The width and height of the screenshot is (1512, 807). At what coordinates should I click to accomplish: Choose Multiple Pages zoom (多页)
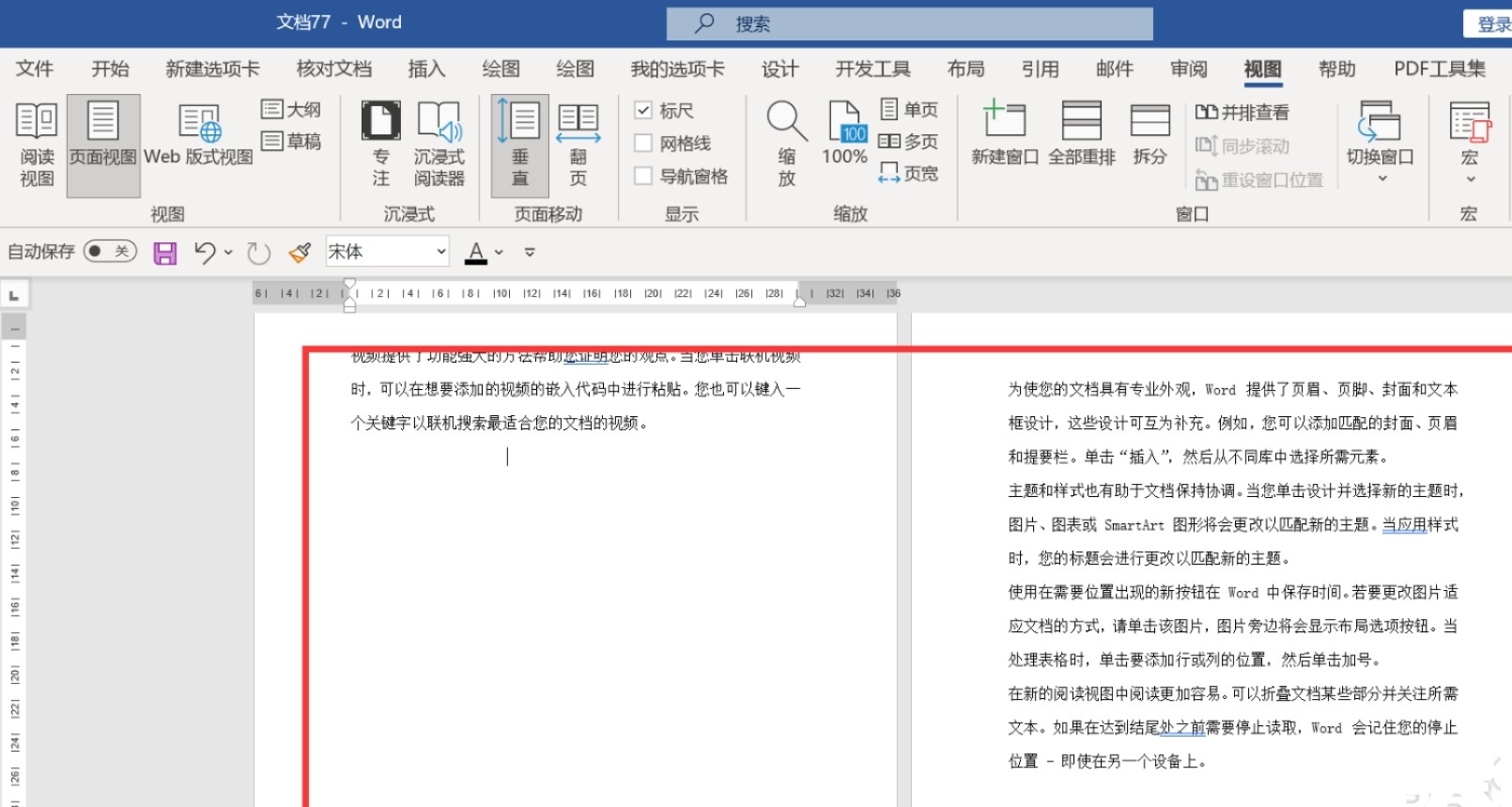point(909,142)
